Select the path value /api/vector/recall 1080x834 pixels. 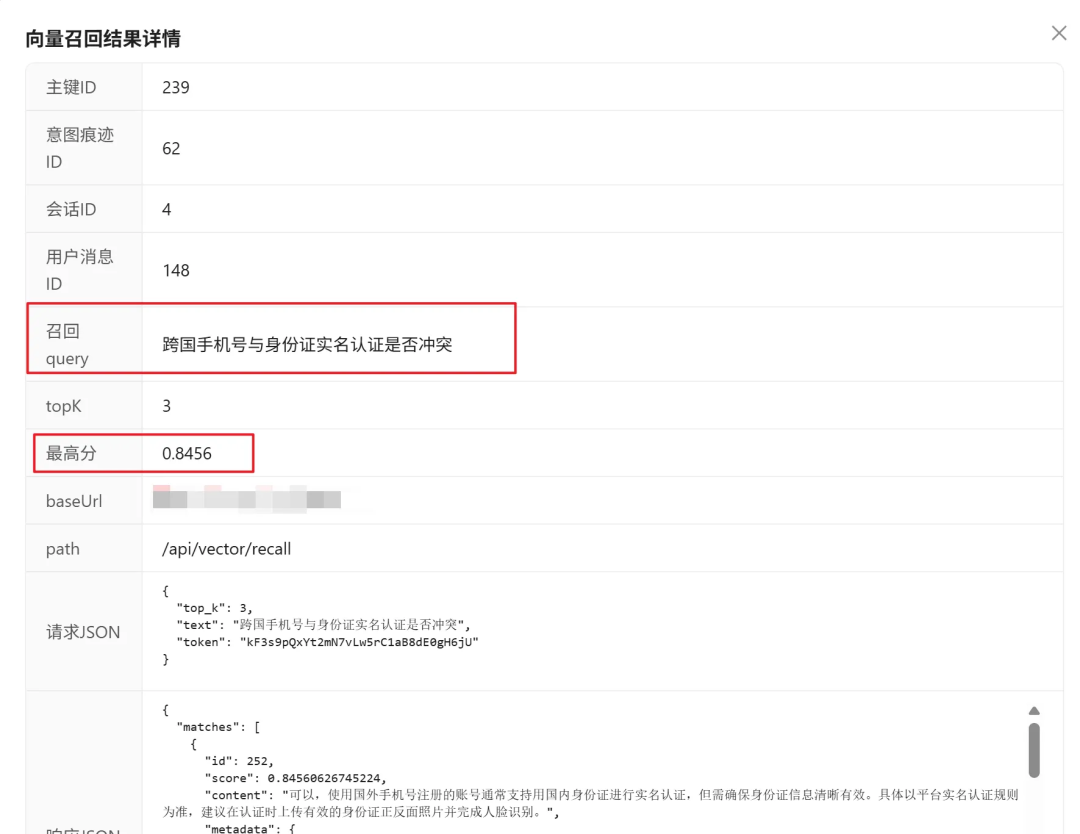[227, 549]
